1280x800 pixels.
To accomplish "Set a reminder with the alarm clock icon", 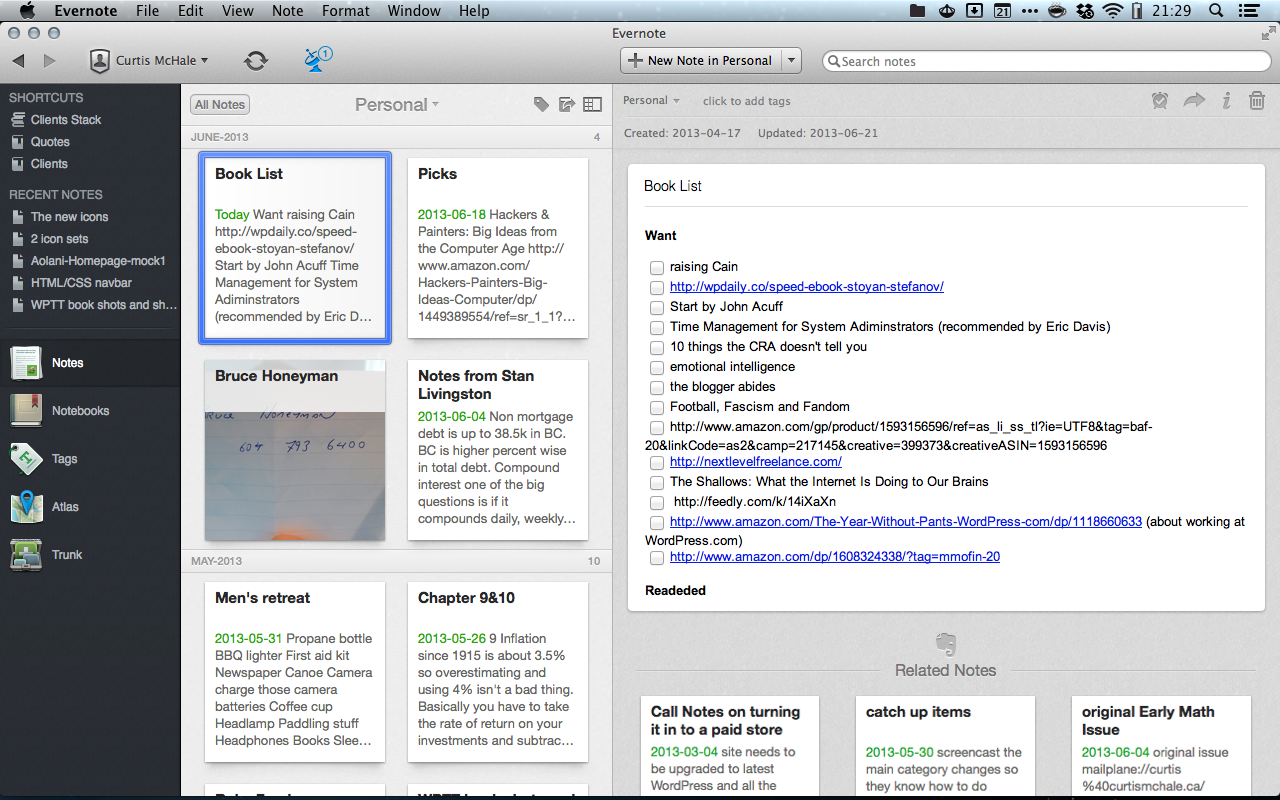I will [1159, 100].
